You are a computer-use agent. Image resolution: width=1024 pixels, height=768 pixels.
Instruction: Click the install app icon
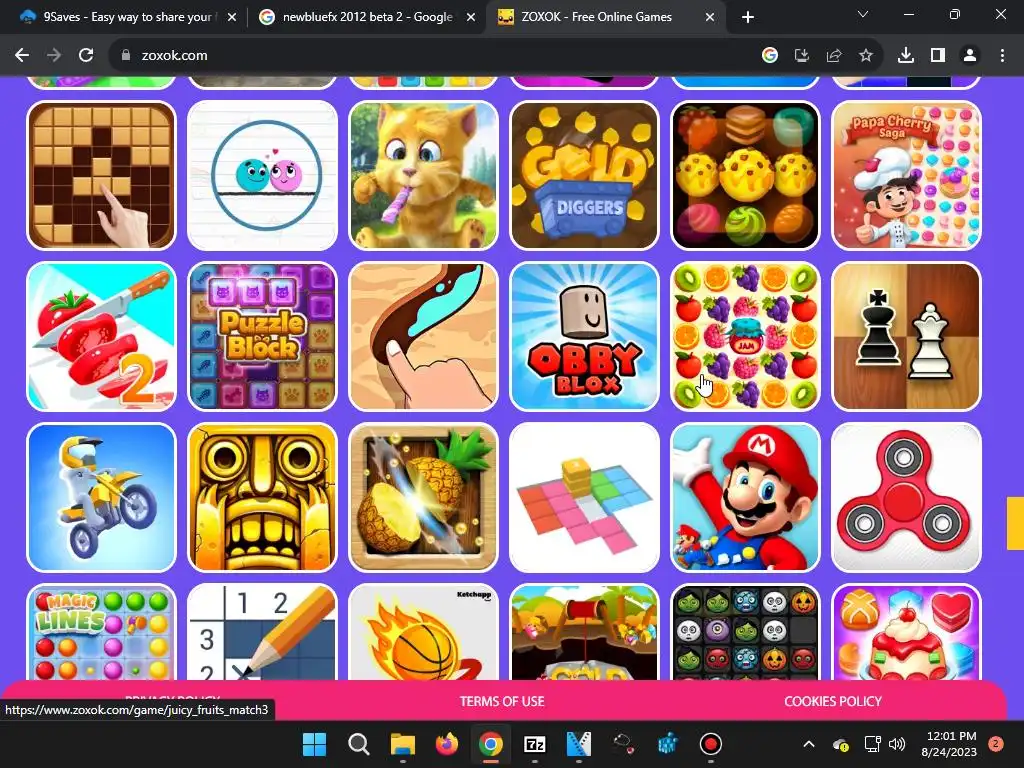[802, 56]
